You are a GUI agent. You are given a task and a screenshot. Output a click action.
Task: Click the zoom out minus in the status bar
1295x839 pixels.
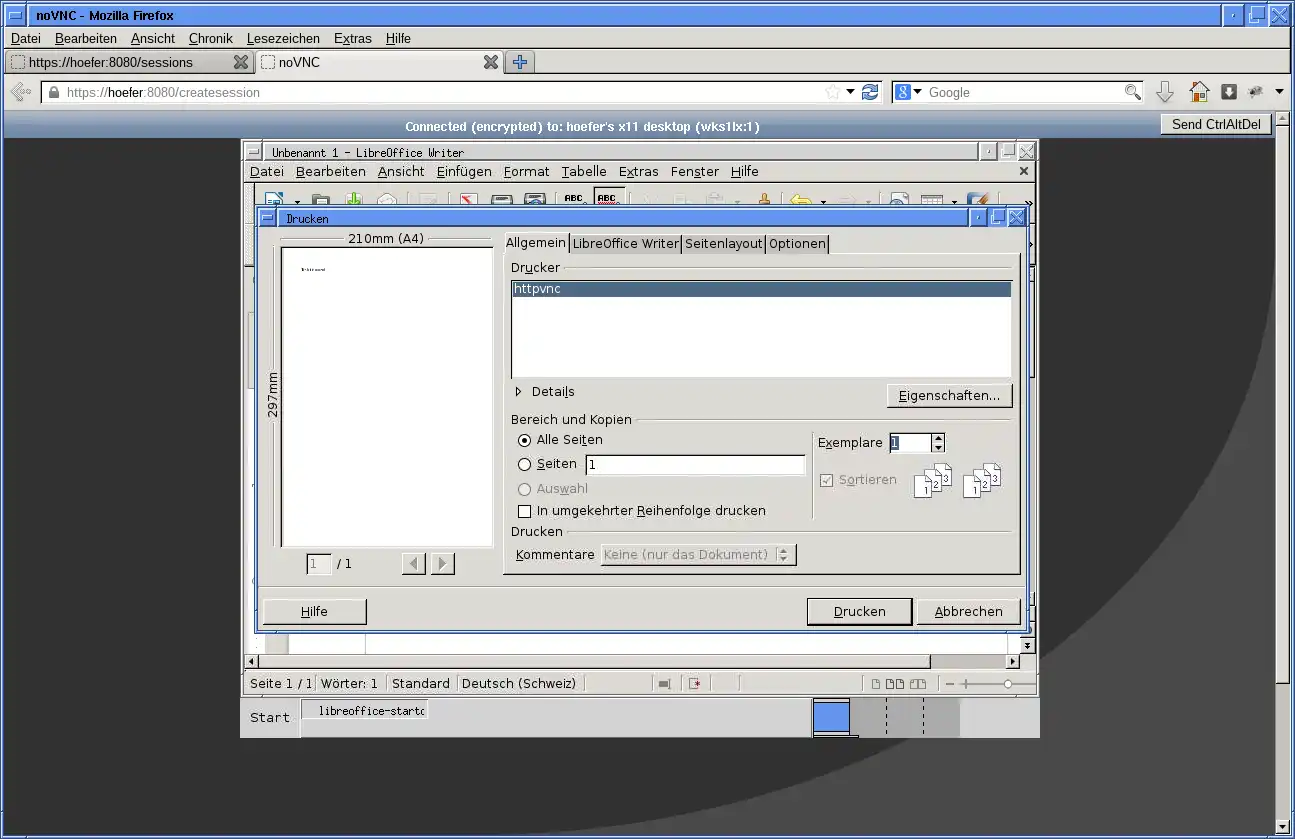[x=950, y=684]
